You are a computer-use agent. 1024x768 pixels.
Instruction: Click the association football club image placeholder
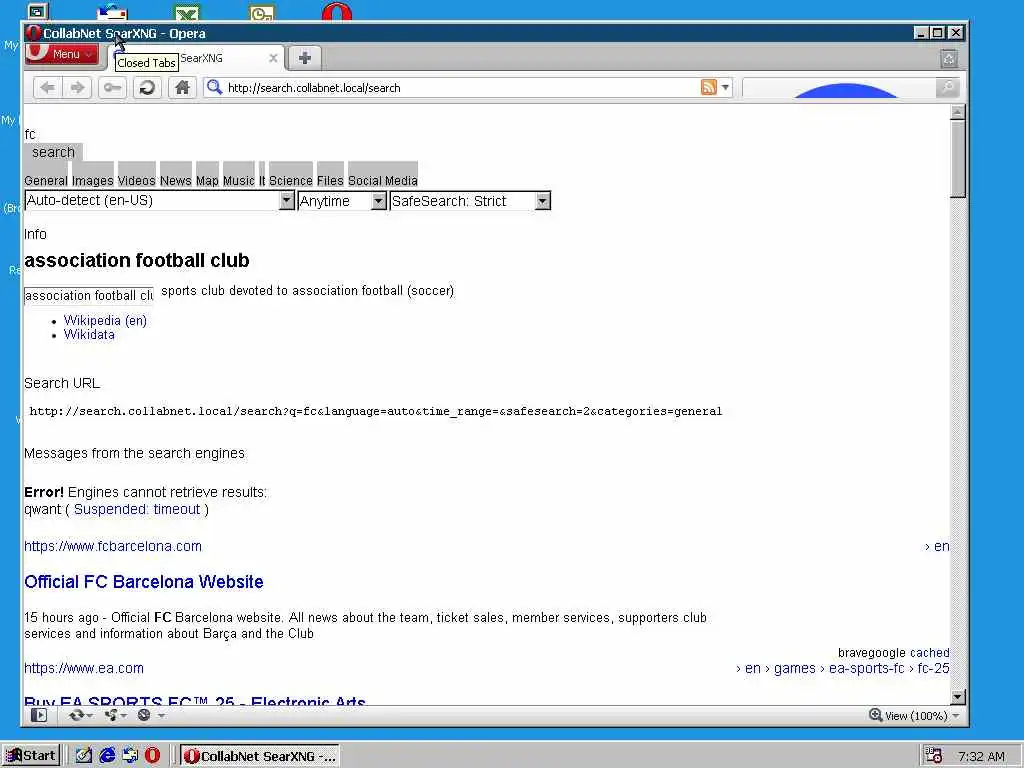pyautogui.click(x=89, y=296)
